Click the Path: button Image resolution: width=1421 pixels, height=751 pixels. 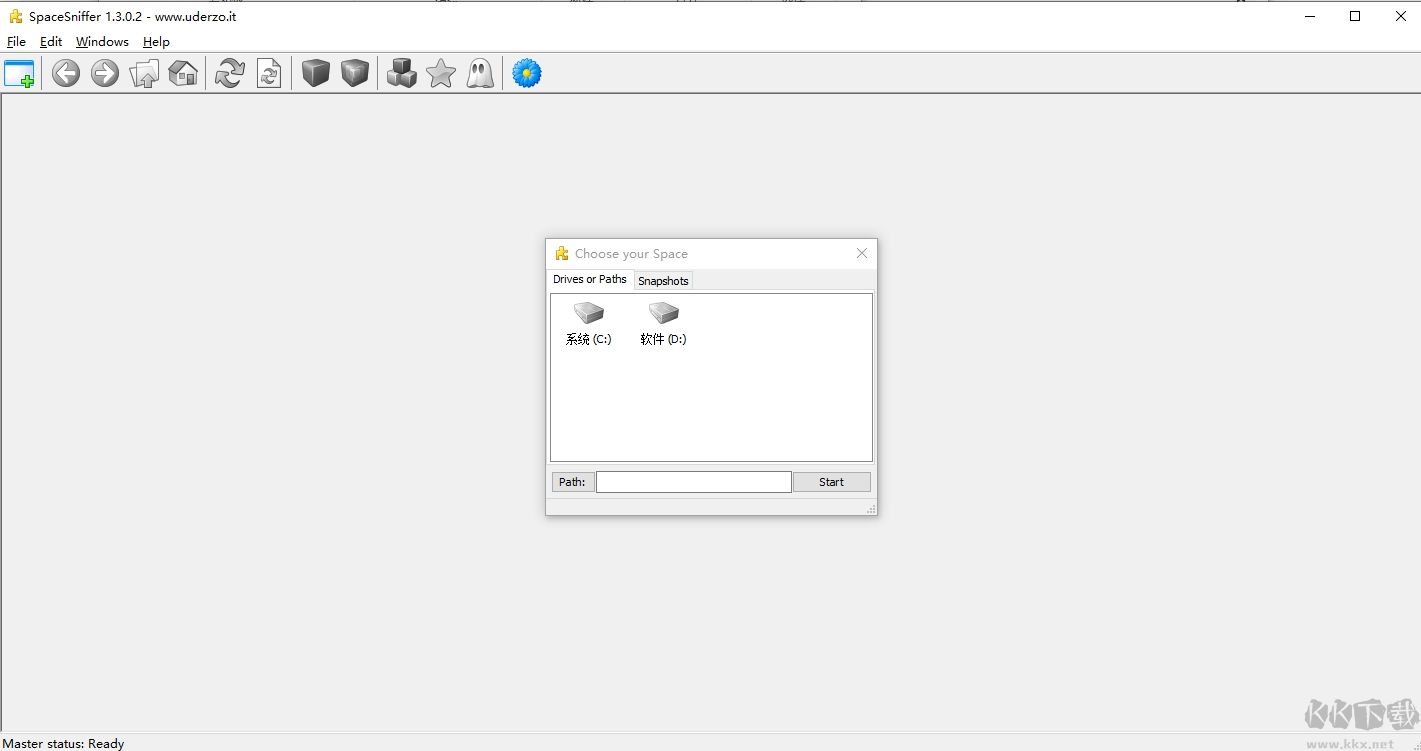(572, 482)
